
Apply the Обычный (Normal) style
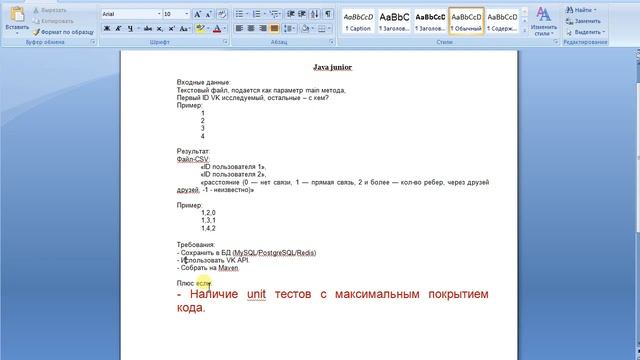point(466,21)
